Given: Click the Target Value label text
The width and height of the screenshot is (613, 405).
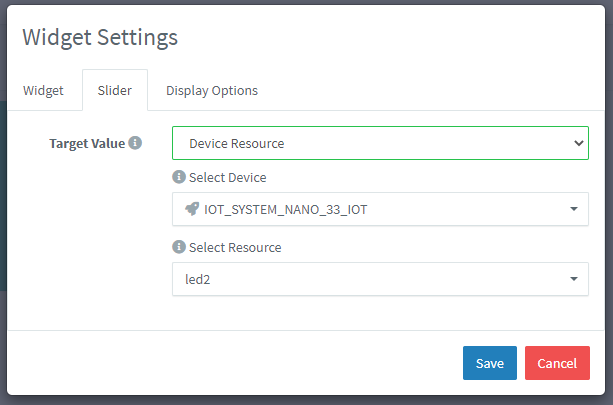Looking at the screenshot, I should click(87, 143).
